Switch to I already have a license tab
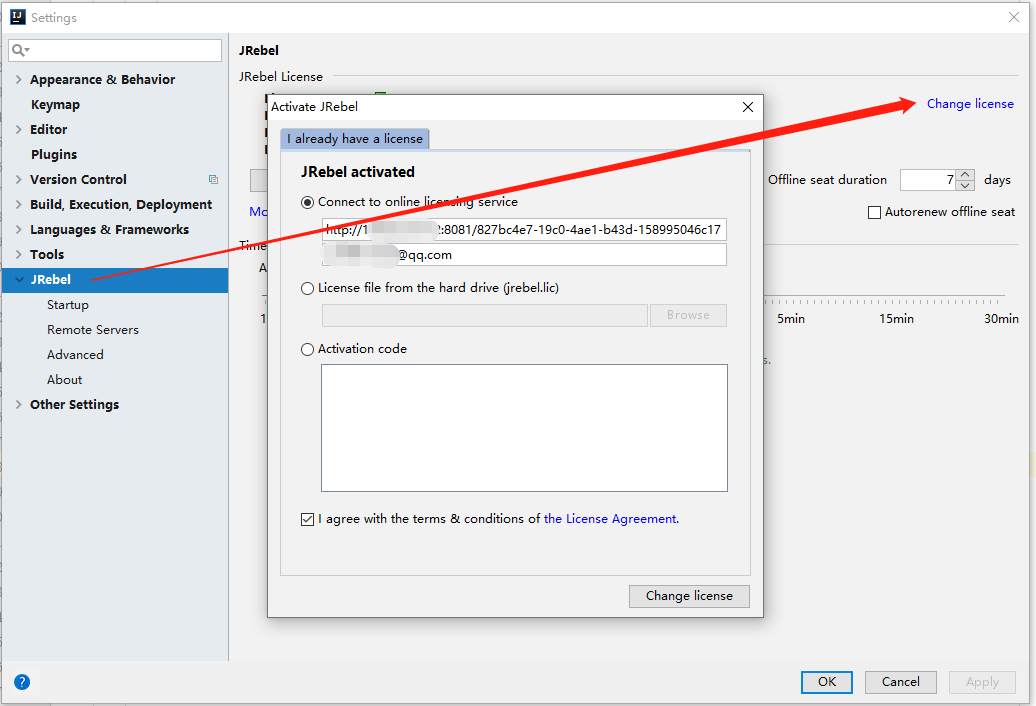 [x=355, y=139]
